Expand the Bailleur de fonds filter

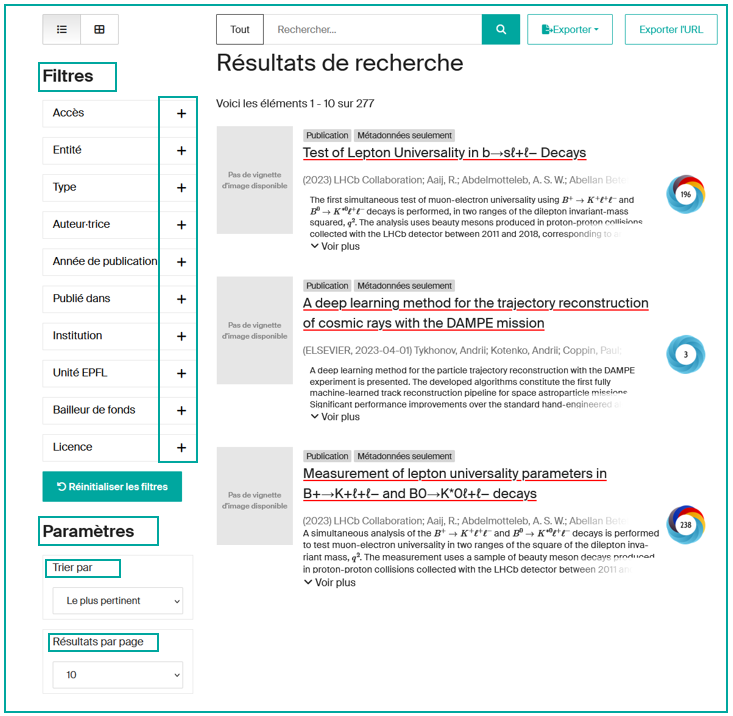click(181, 411)
